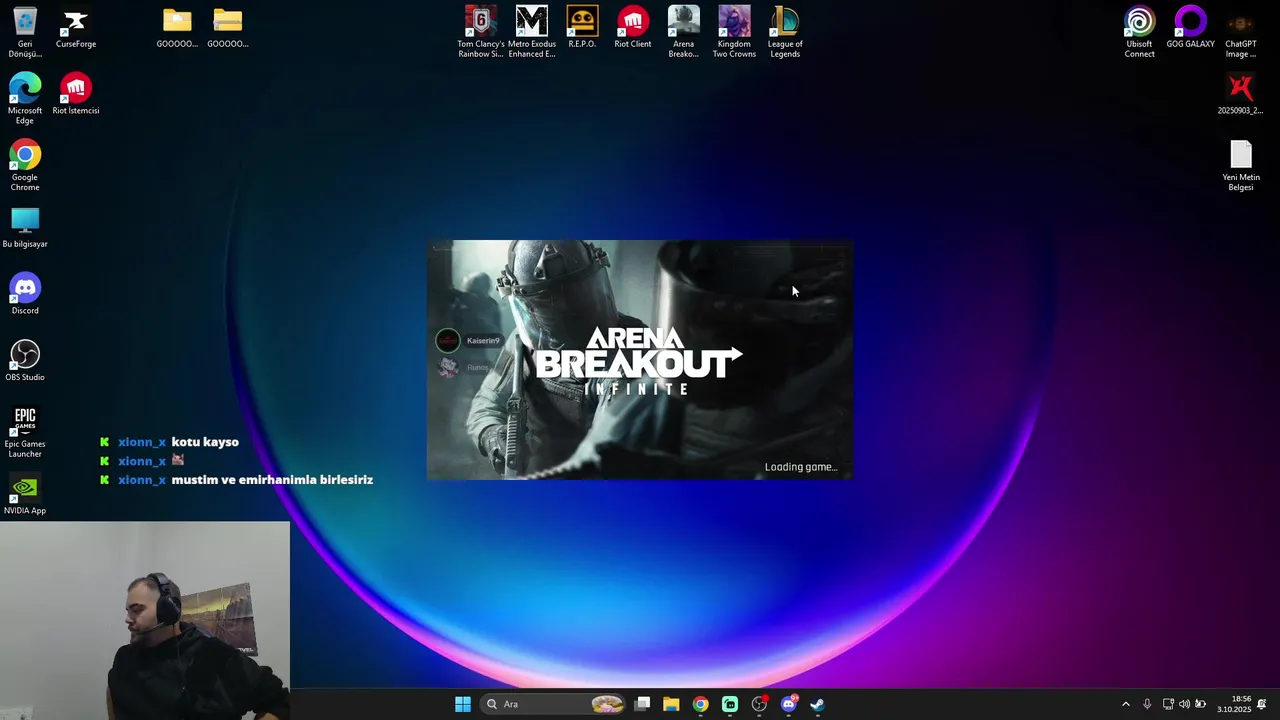Expand the hidden system tray icons chevron
The width and height of the screenshot is (1280, 720).
[1126, 704]
